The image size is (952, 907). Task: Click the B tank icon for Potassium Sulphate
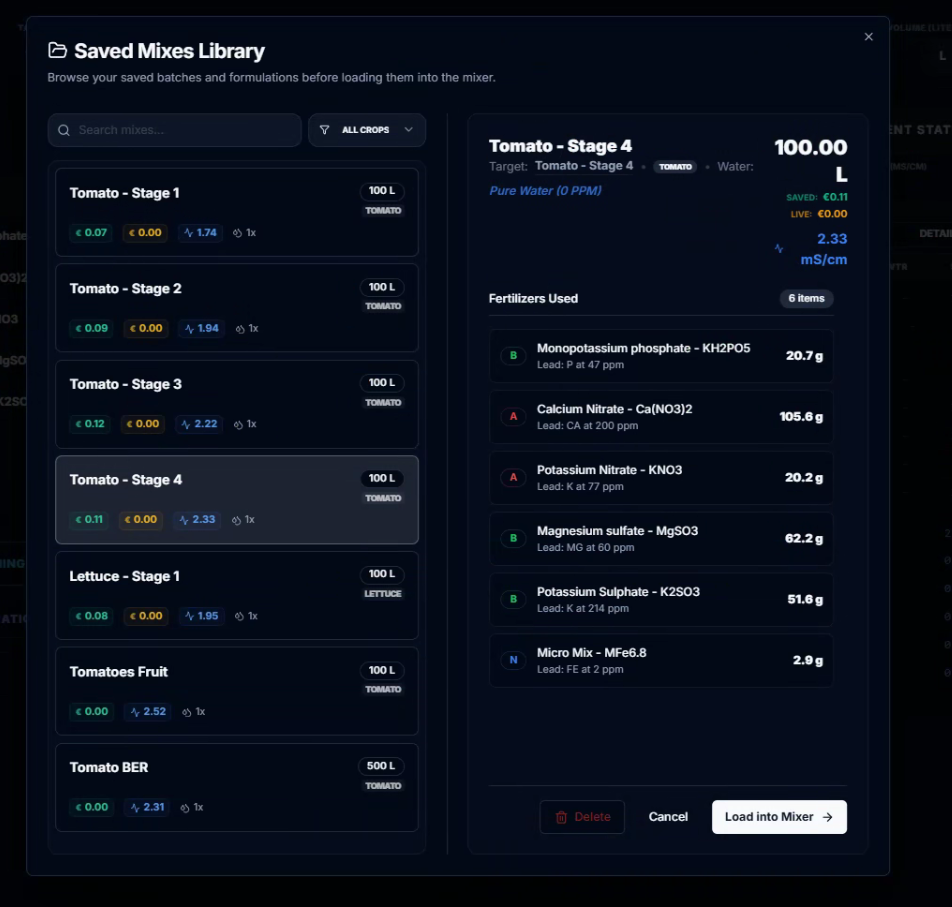513,599
